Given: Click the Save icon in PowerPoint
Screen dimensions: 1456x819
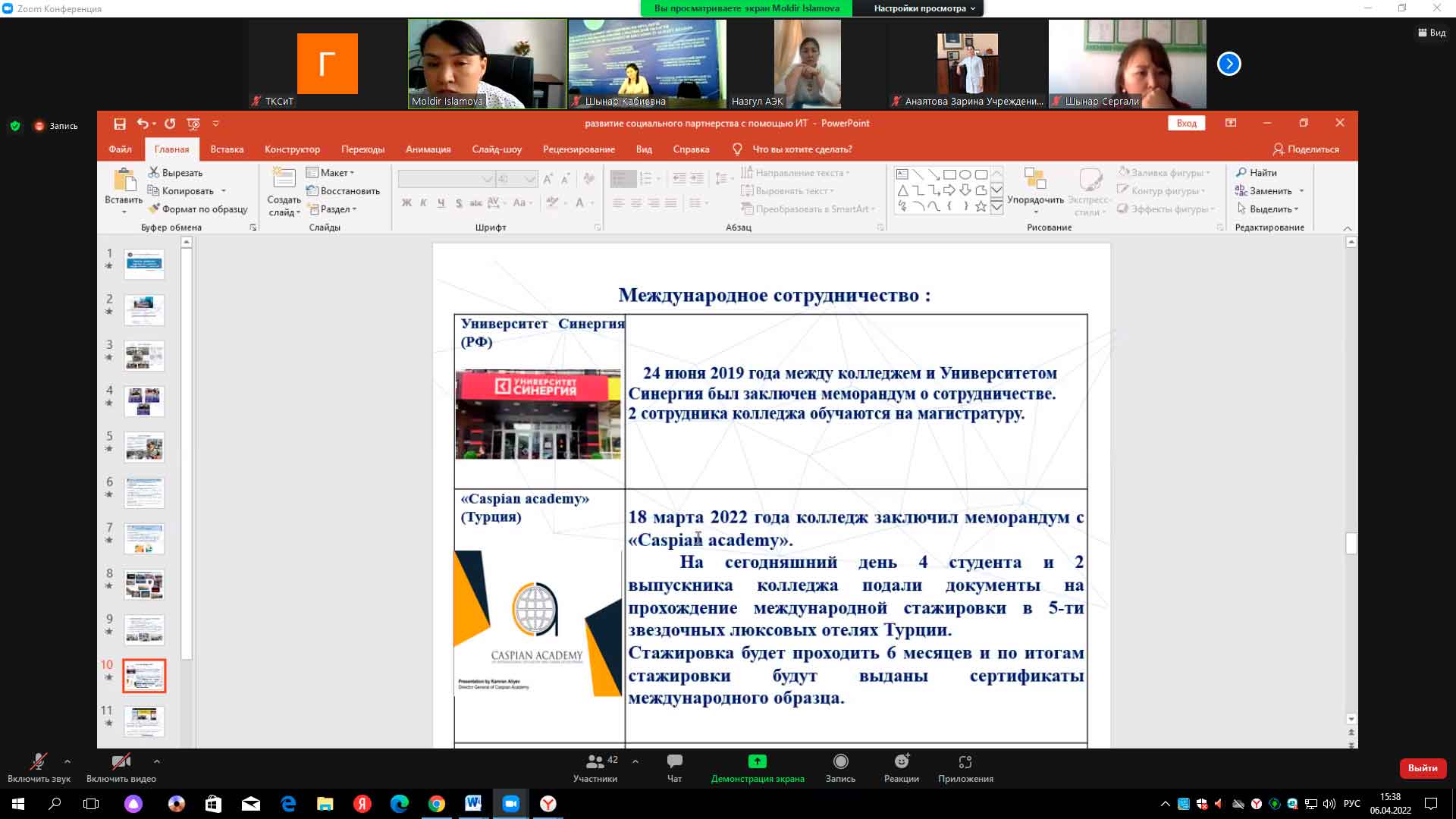Looking at the screenshot, I should point(120,124).
